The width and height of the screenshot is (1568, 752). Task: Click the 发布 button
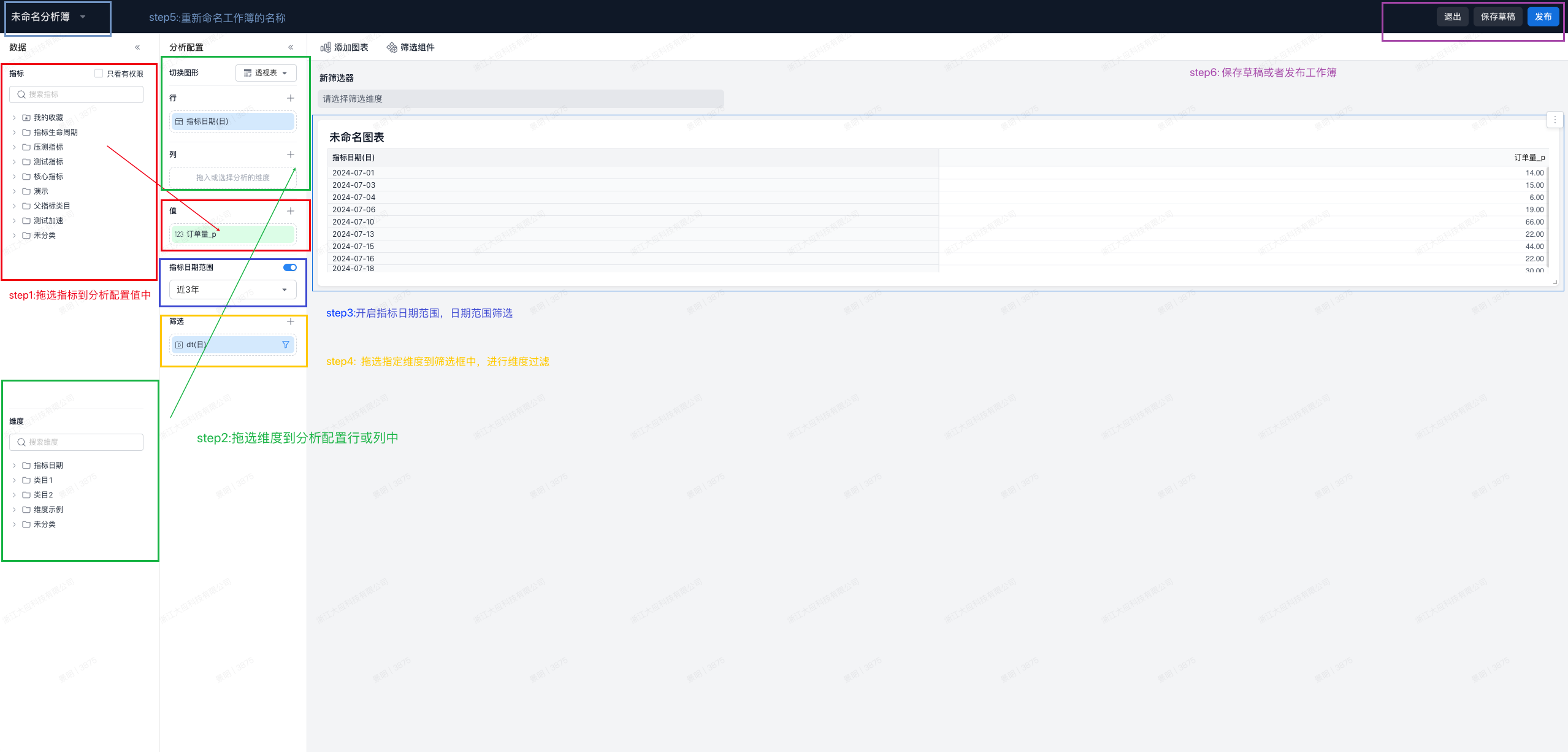[x=1543, y=17]
